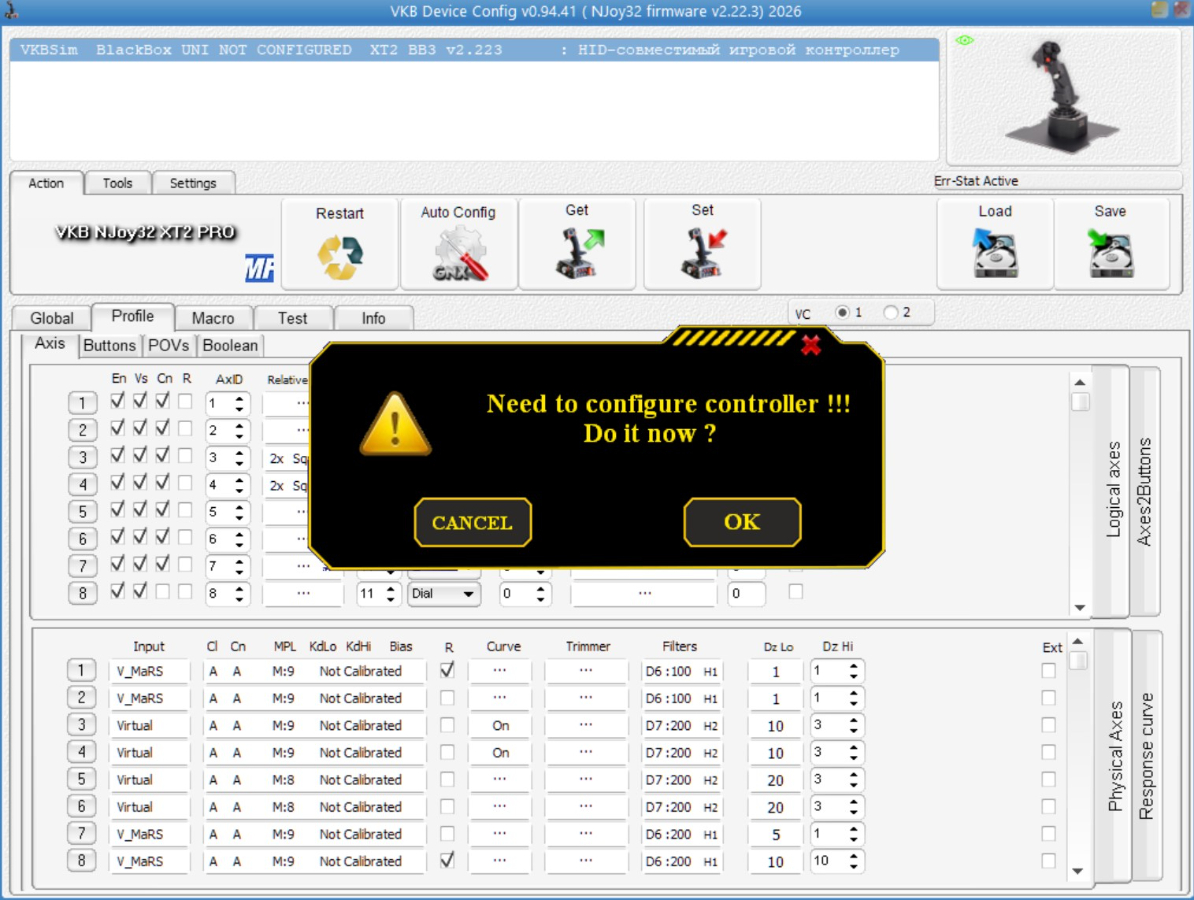Viewport: 1194px width, 900px height.
Task: Adjust Dz Hi stepper for physical axis 8
Action: 853,861
